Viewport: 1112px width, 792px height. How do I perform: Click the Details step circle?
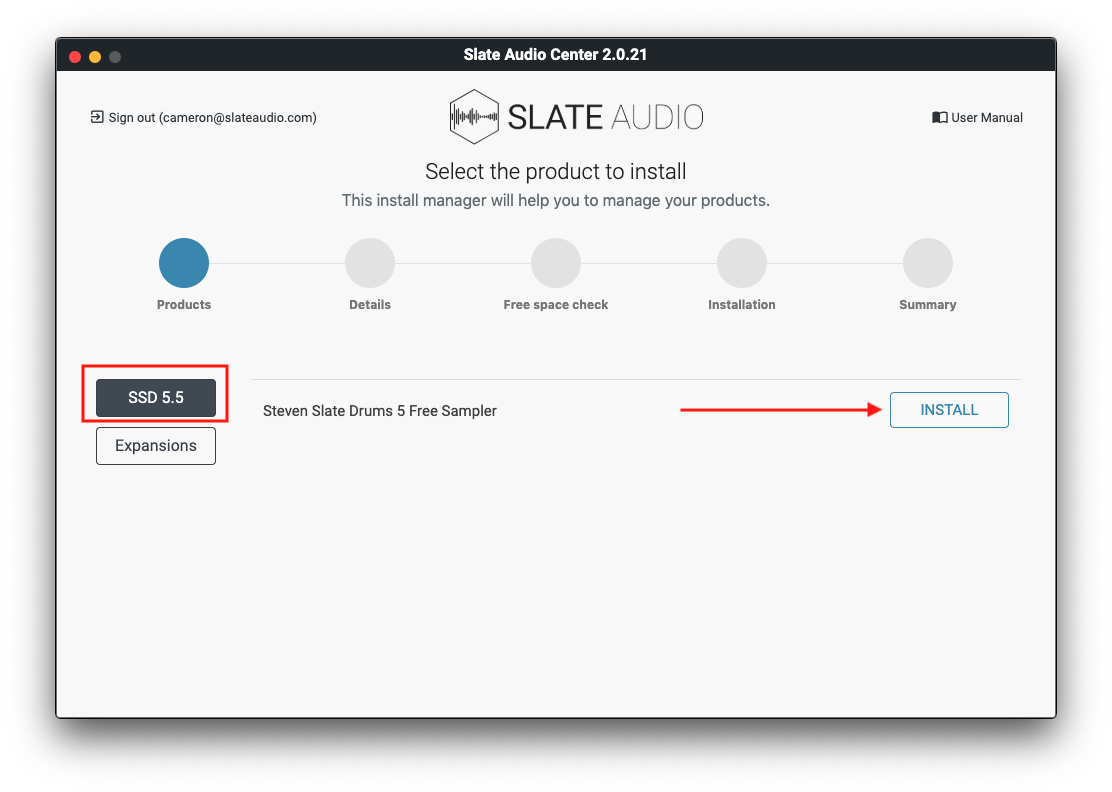(370, 263)
